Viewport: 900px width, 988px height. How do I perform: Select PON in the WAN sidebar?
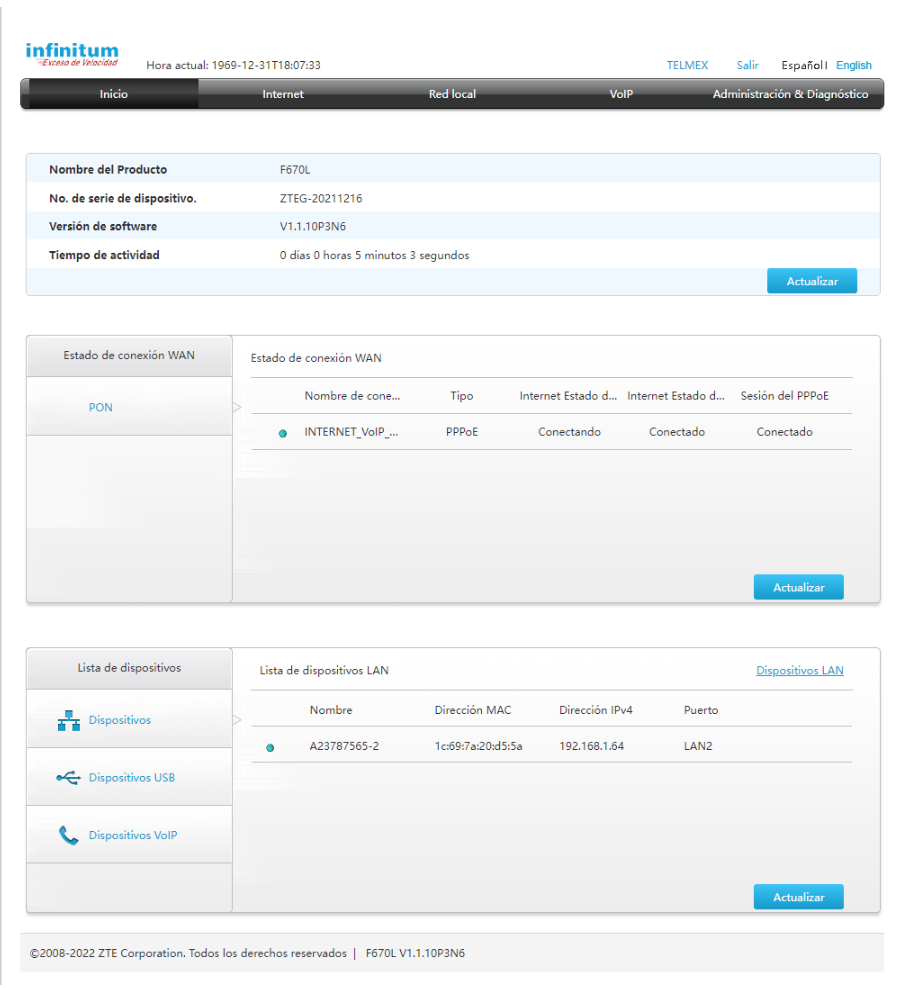point(100,407)
